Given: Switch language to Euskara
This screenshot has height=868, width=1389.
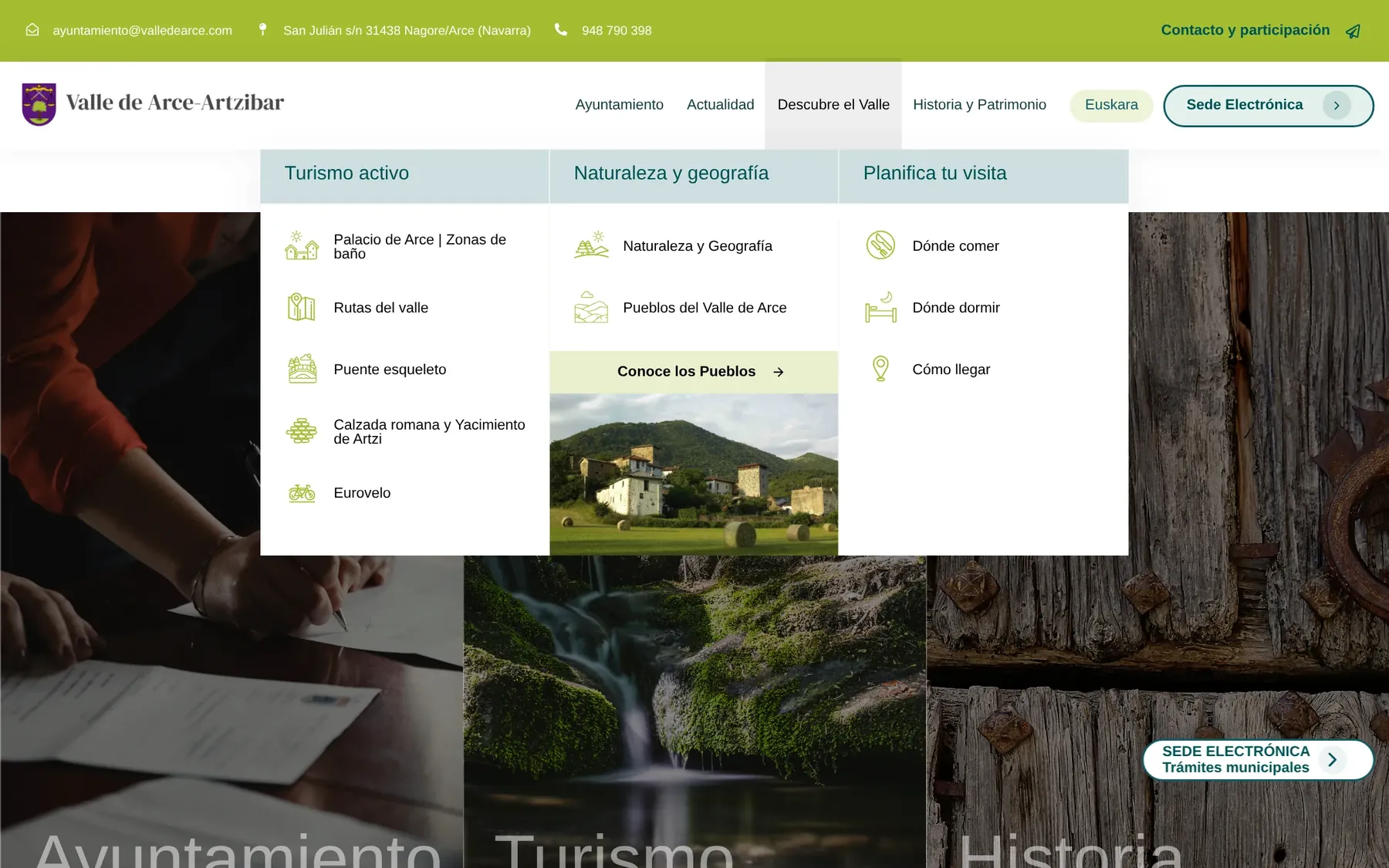Looking at the screenshot, I should click(1111, 105).
